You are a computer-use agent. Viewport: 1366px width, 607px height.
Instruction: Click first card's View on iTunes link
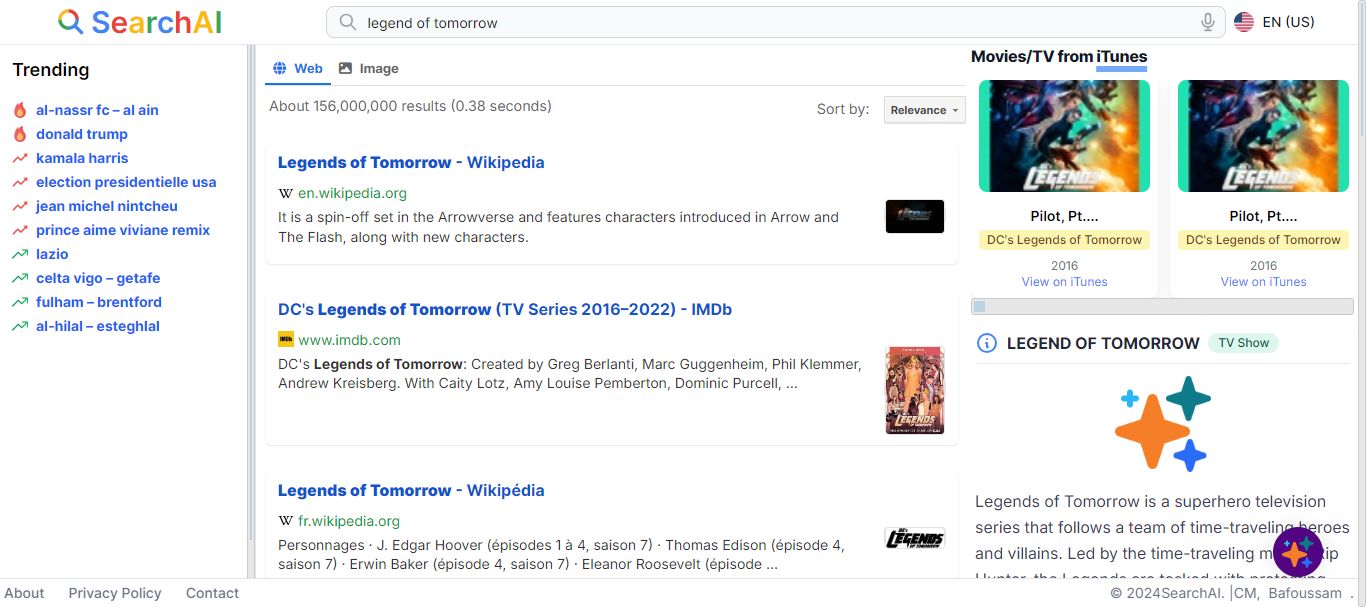1064,282
